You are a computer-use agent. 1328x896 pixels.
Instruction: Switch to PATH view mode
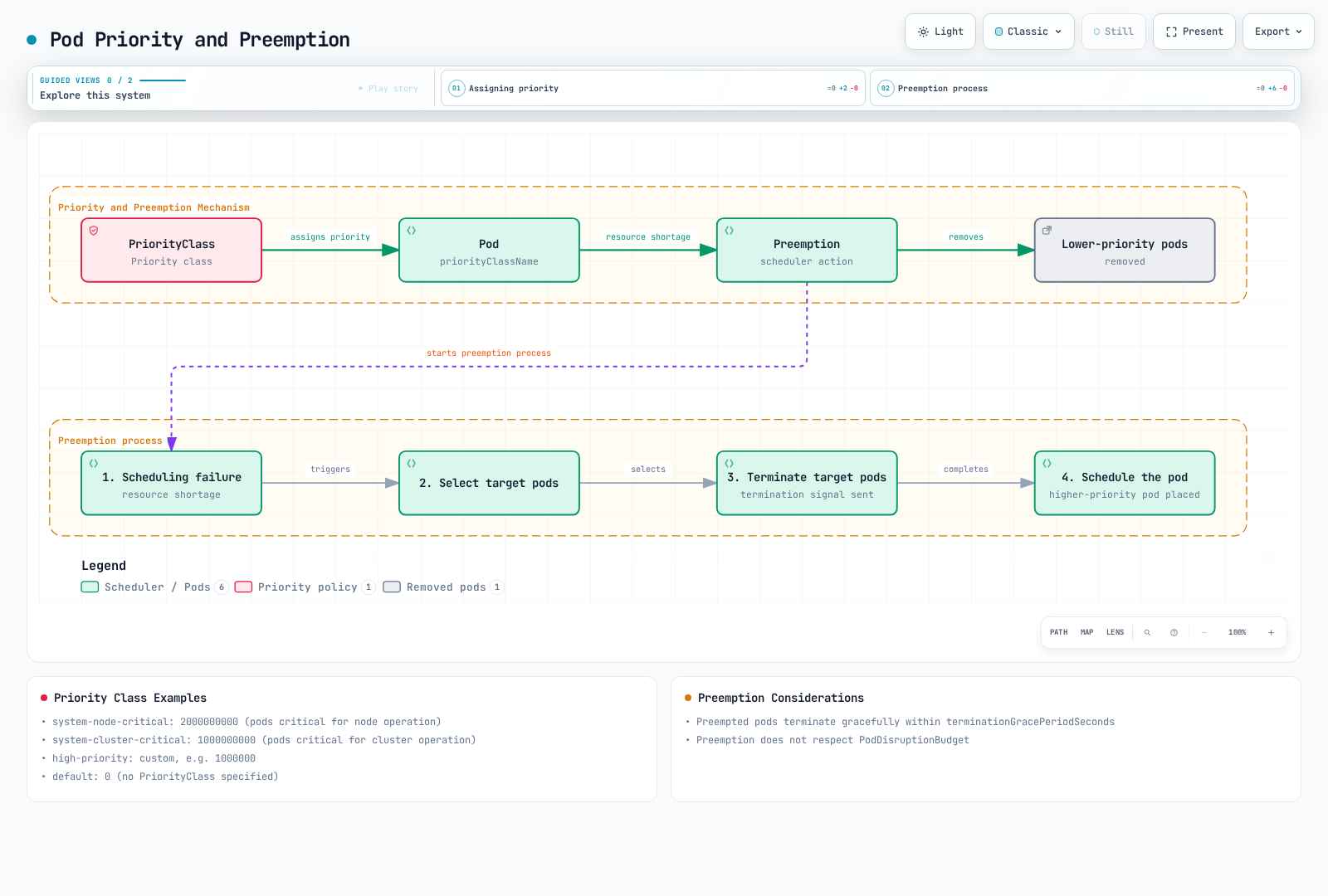click(x=1059, y=632)
